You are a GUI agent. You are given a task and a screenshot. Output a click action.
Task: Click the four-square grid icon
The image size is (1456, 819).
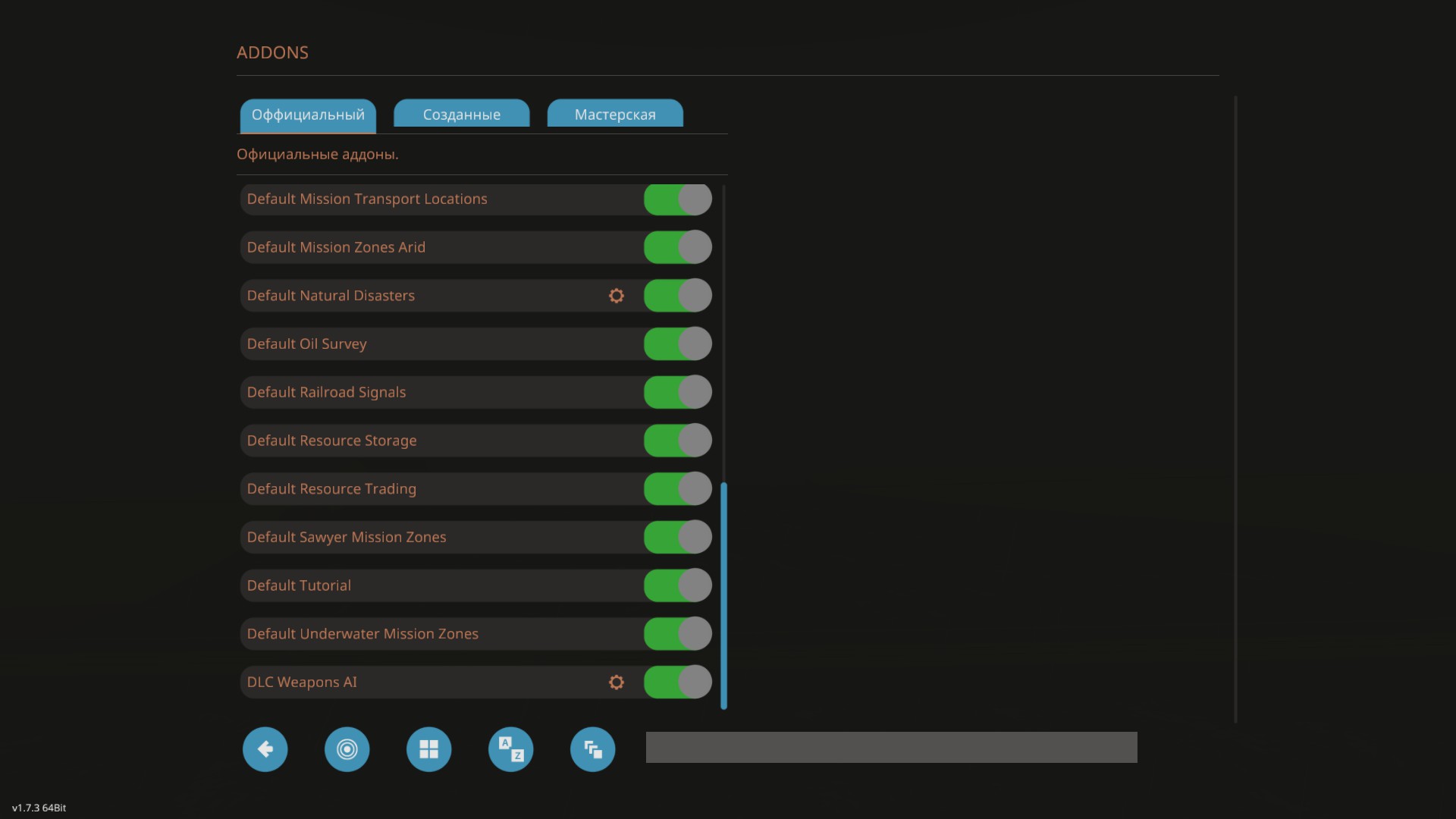(428, 749)
